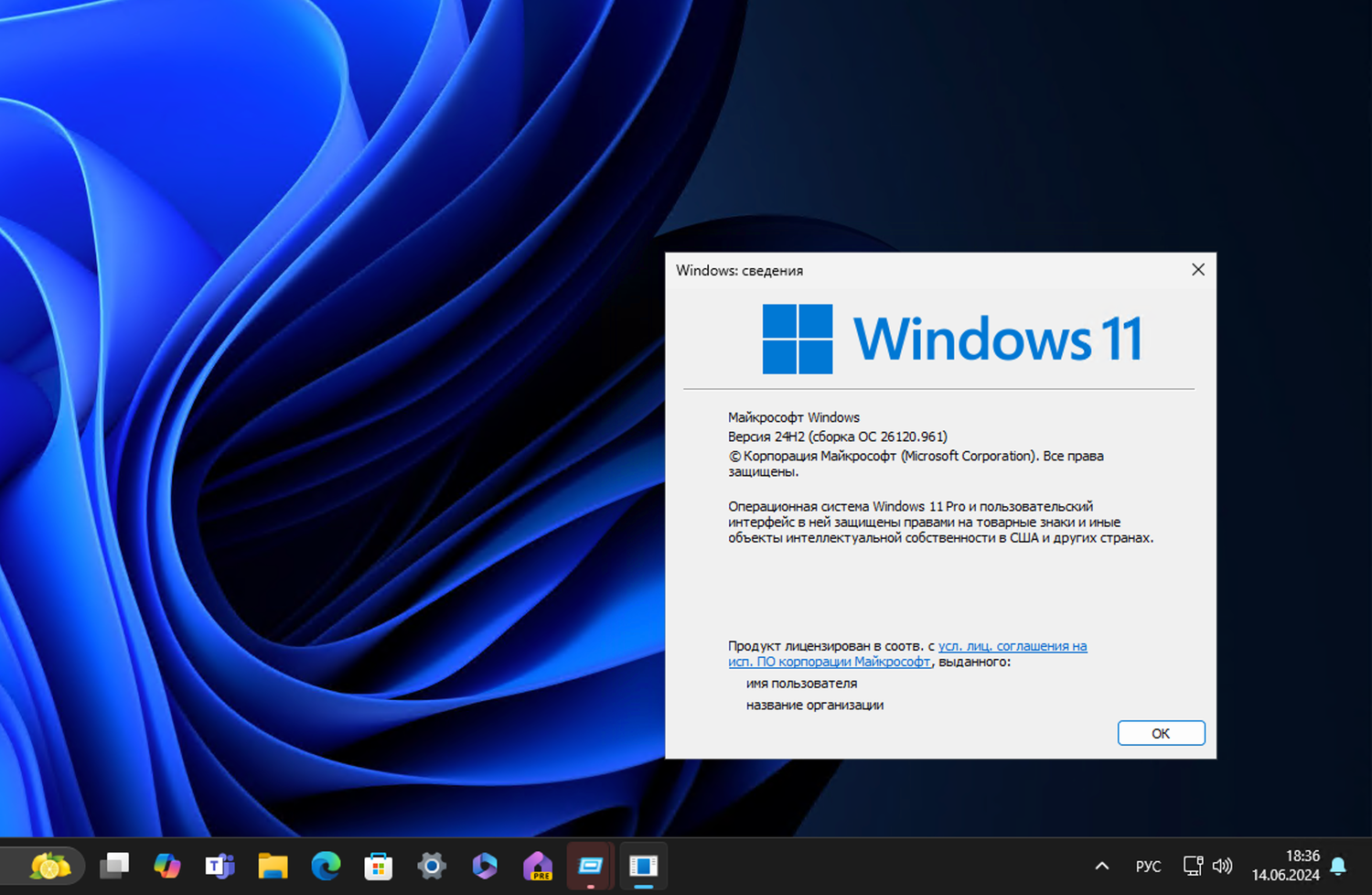Expand hidden system tray icons
1372x895 pixels.
pyautogui.click(x=1102, y=865)
